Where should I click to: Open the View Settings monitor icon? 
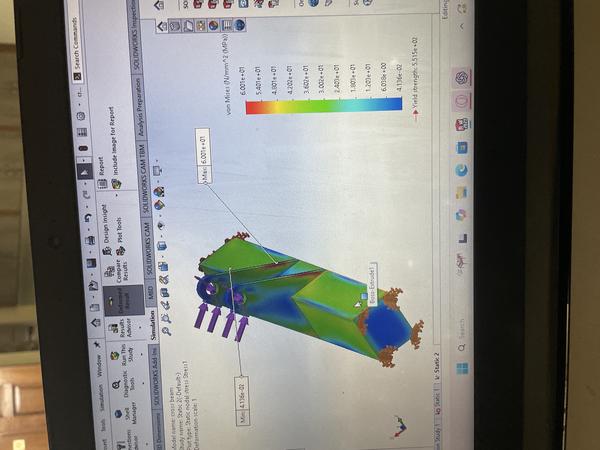pos(157,170)
